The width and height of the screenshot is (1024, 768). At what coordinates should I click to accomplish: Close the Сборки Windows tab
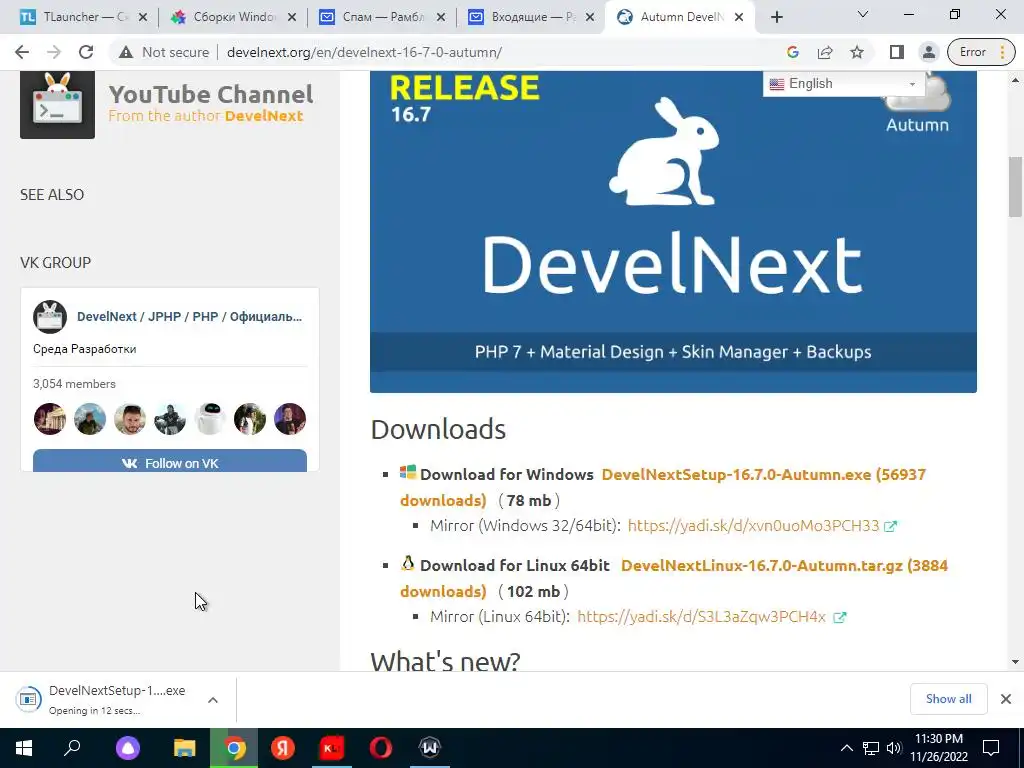(x=292, y=17)
